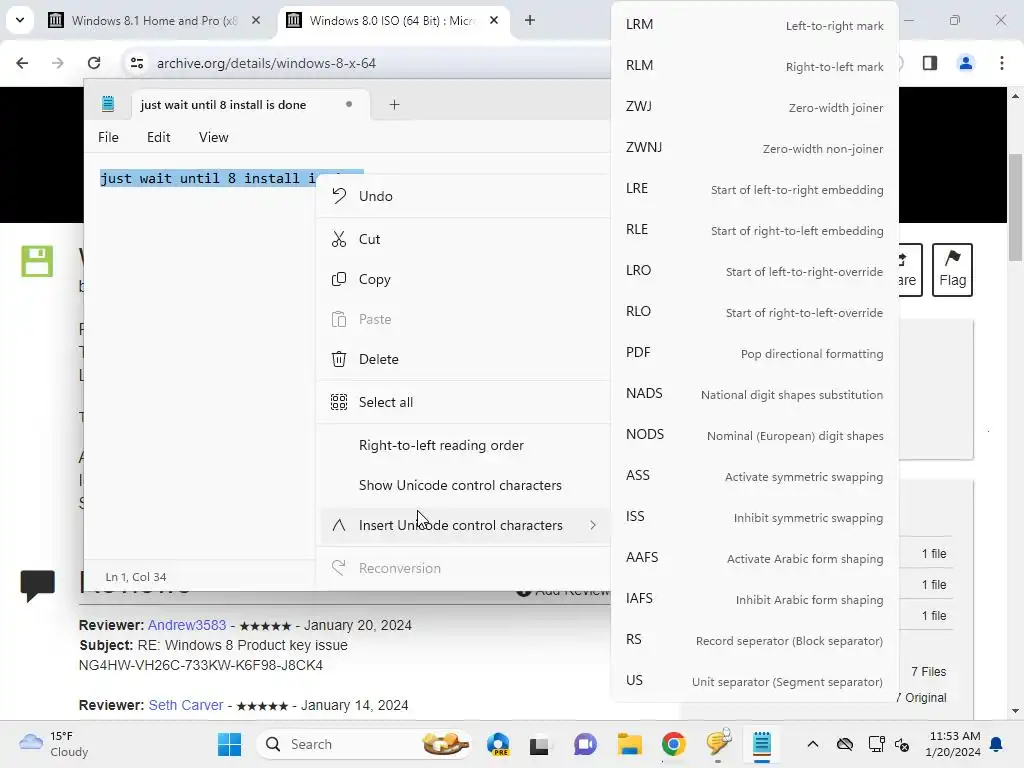Insert RLO right-to-left override
The height and width of the screenshot is (768, 1024).
pyautogui.click(x=754, y=312)
